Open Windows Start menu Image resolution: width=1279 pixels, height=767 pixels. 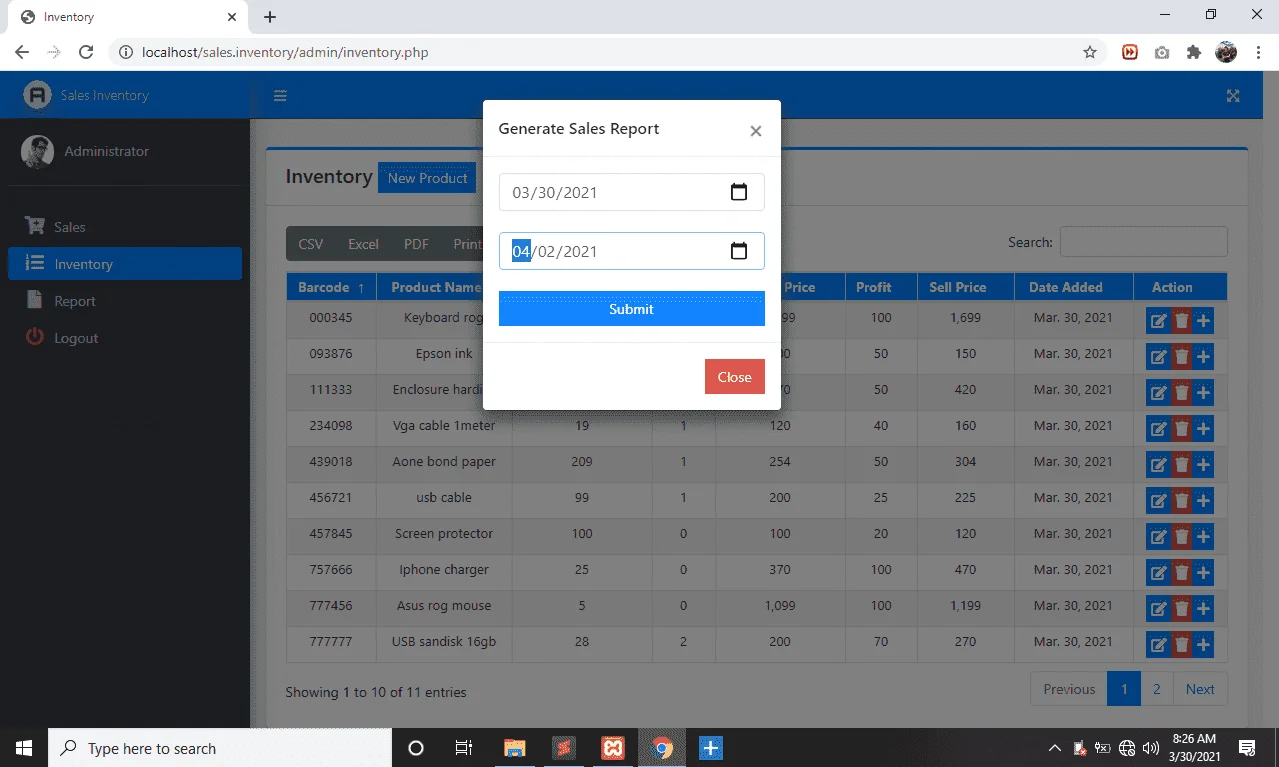tap(24, 748)
